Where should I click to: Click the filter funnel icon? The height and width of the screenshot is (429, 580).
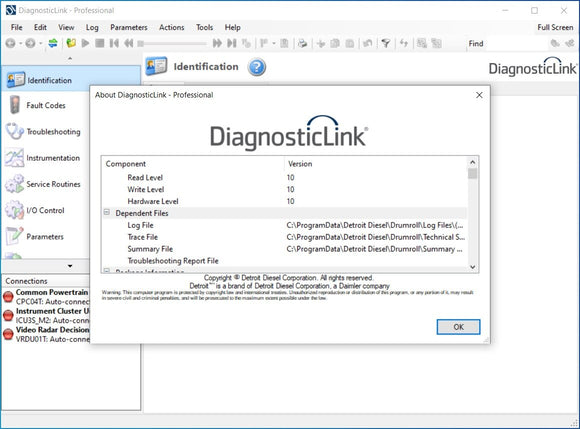tap(386, 43)
